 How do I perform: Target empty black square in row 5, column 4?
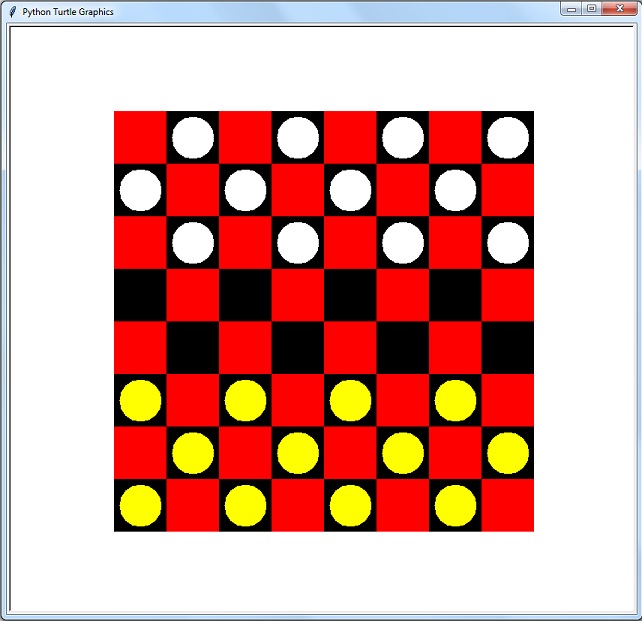[298, 348]
